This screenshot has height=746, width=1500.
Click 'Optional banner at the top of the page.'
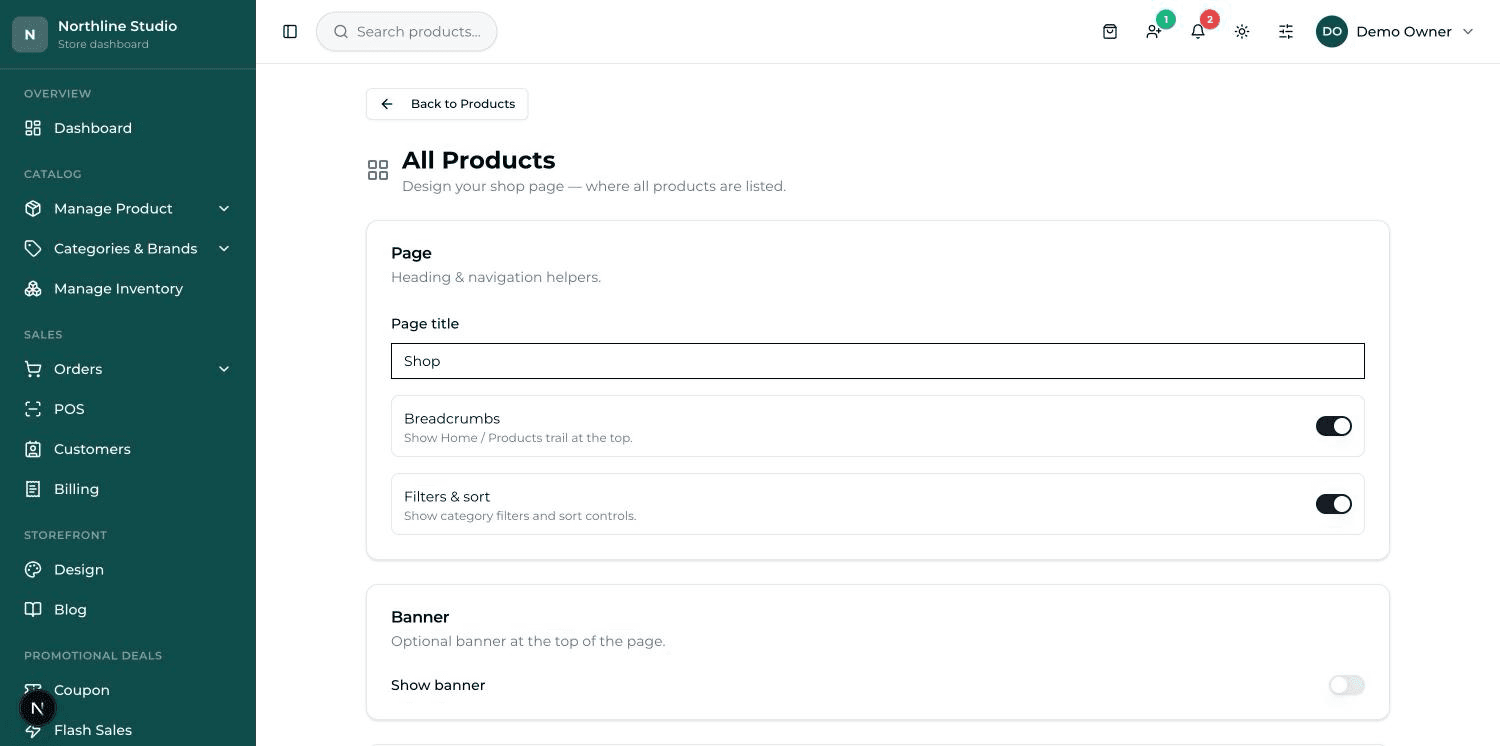click(x=528, y=641)
